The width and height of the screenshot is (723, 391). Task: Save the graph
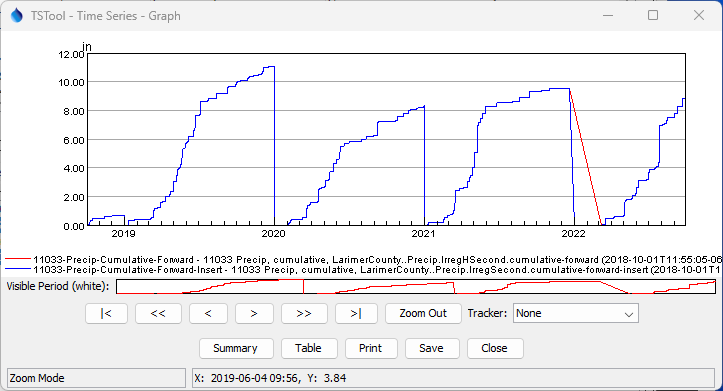pos(432,348)
